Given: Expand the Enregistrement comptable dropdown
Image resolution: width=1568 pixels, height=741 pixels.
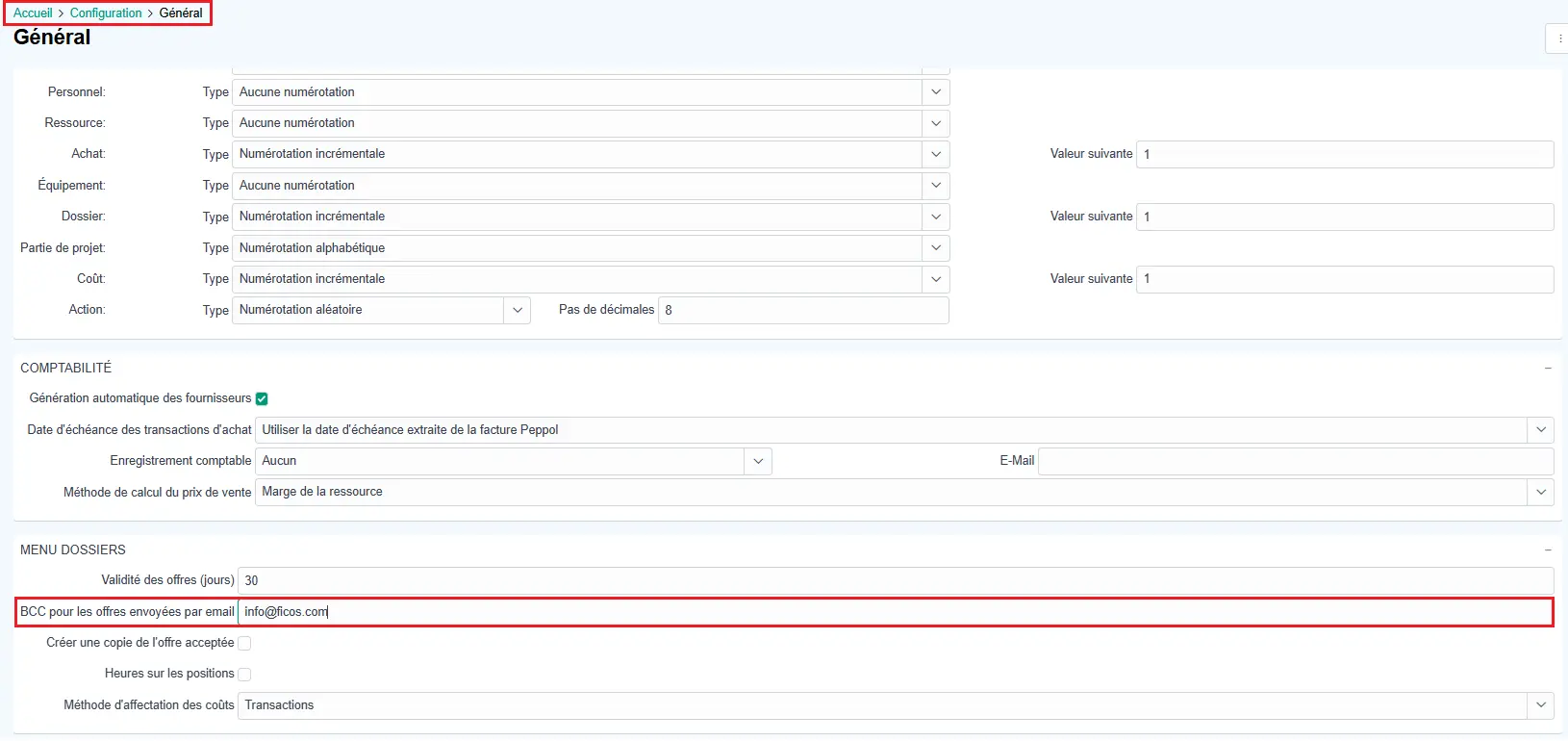Looking at the screenshot, I should [x=757, y=461].
